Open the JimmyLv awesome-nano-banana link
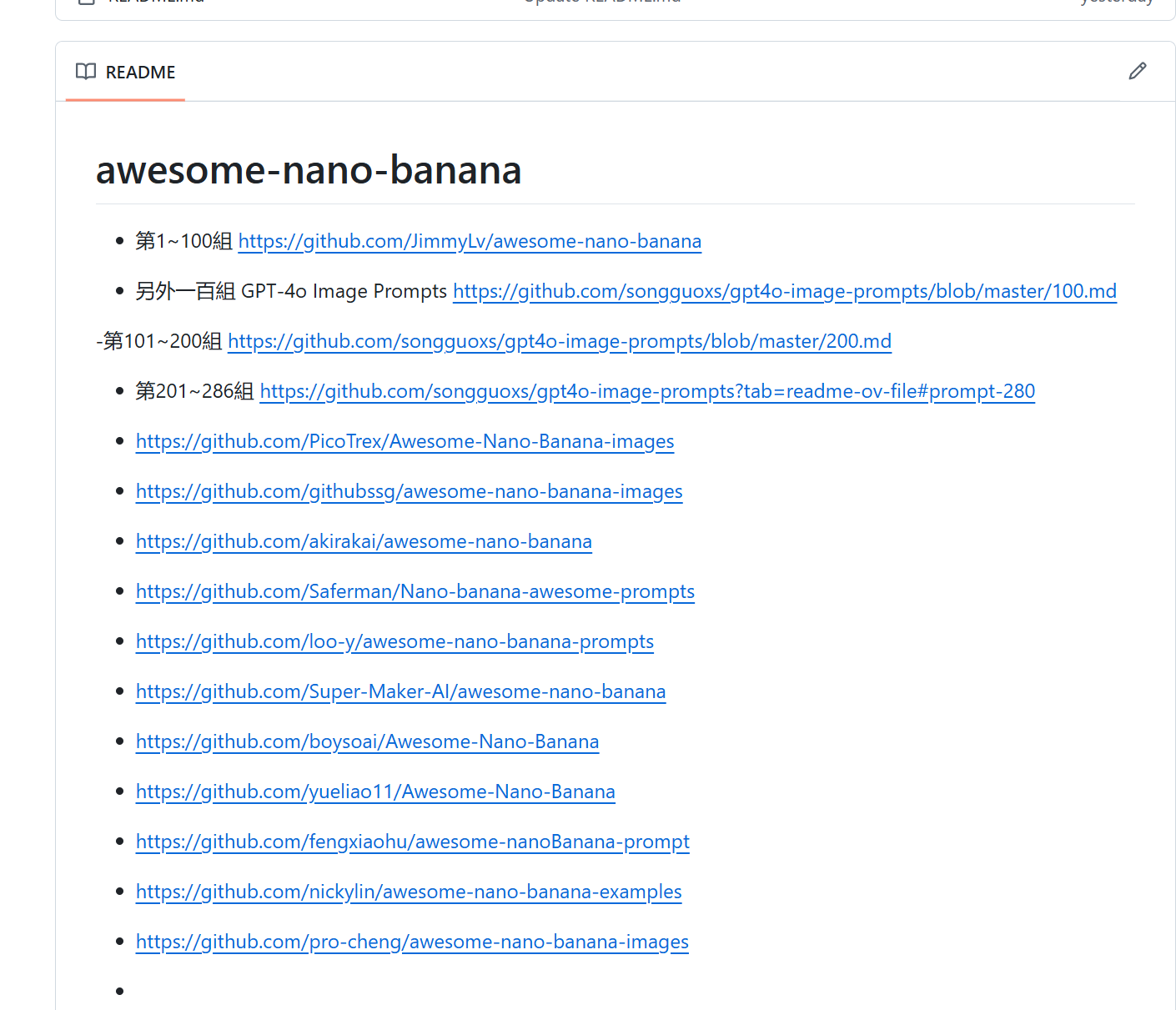1176x1010 pixels. pos(470,242)
